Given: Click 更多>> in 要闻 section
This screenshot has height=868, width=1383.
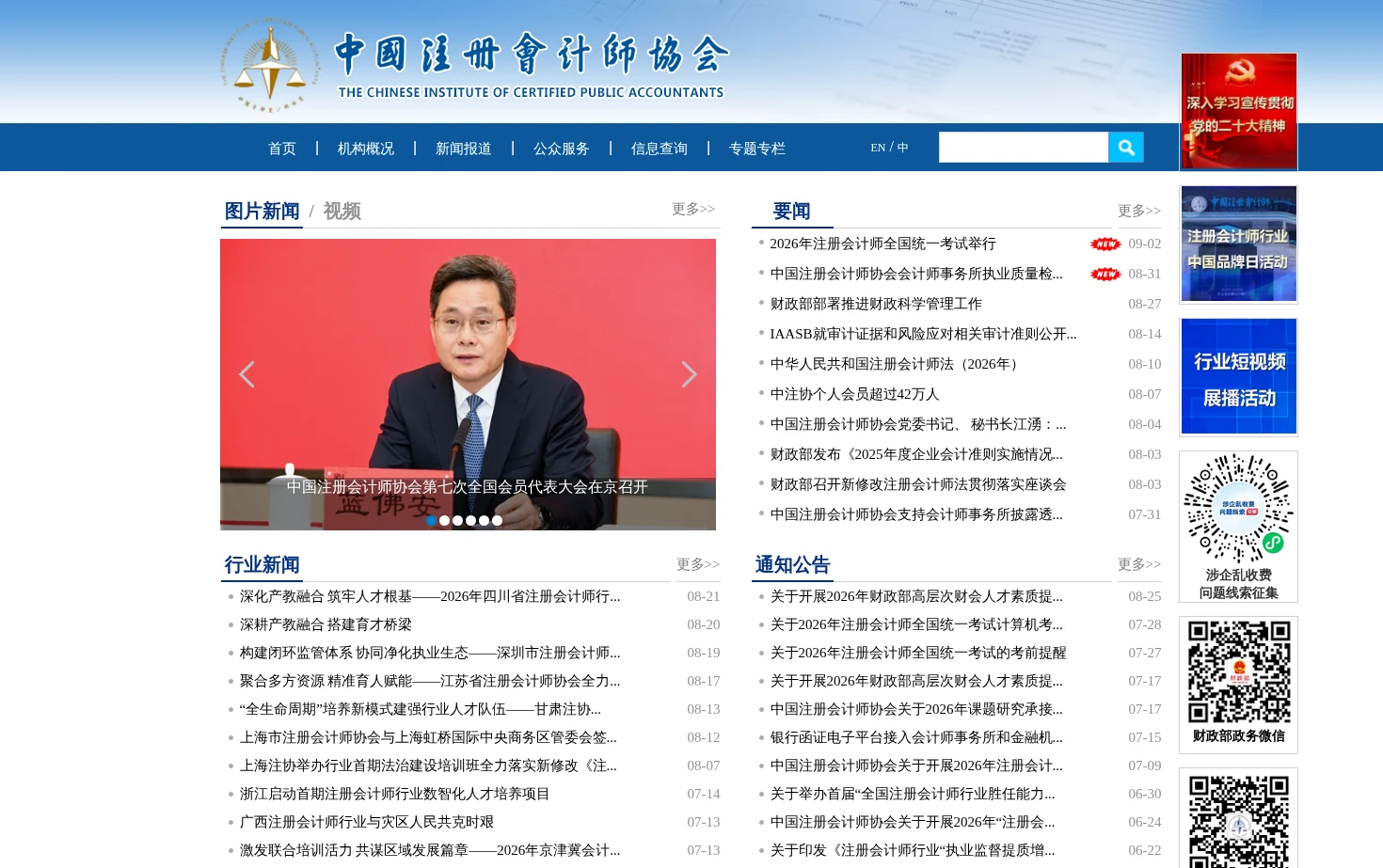Looking at the screenshot, I should click(x=1139, y=211).
